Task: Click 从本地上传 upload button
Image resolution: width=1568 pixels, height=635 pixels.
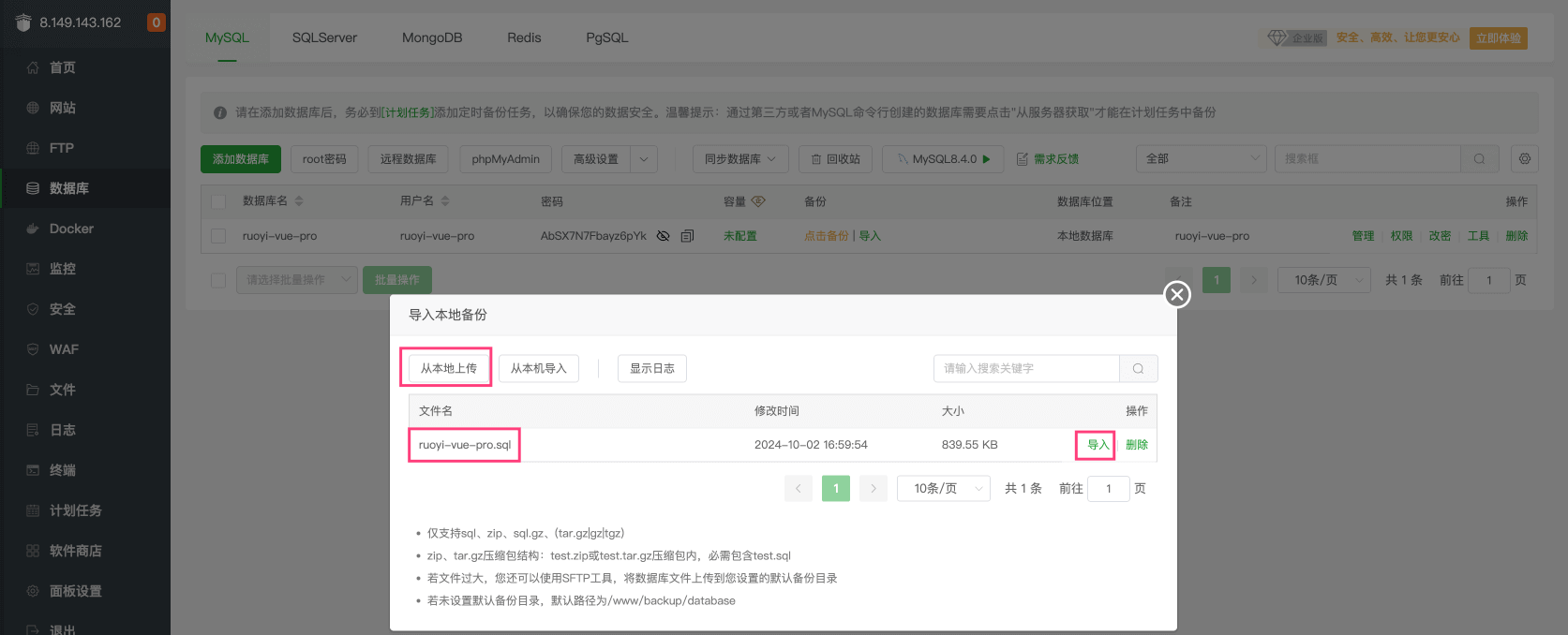Action: [448, 369]
